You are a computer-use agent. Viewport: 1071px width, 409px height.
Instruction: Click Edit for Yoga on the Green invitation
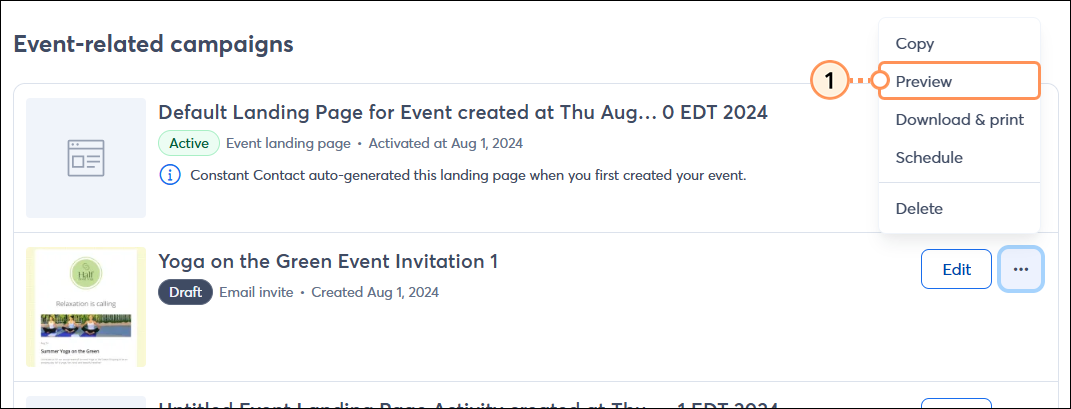956,269
